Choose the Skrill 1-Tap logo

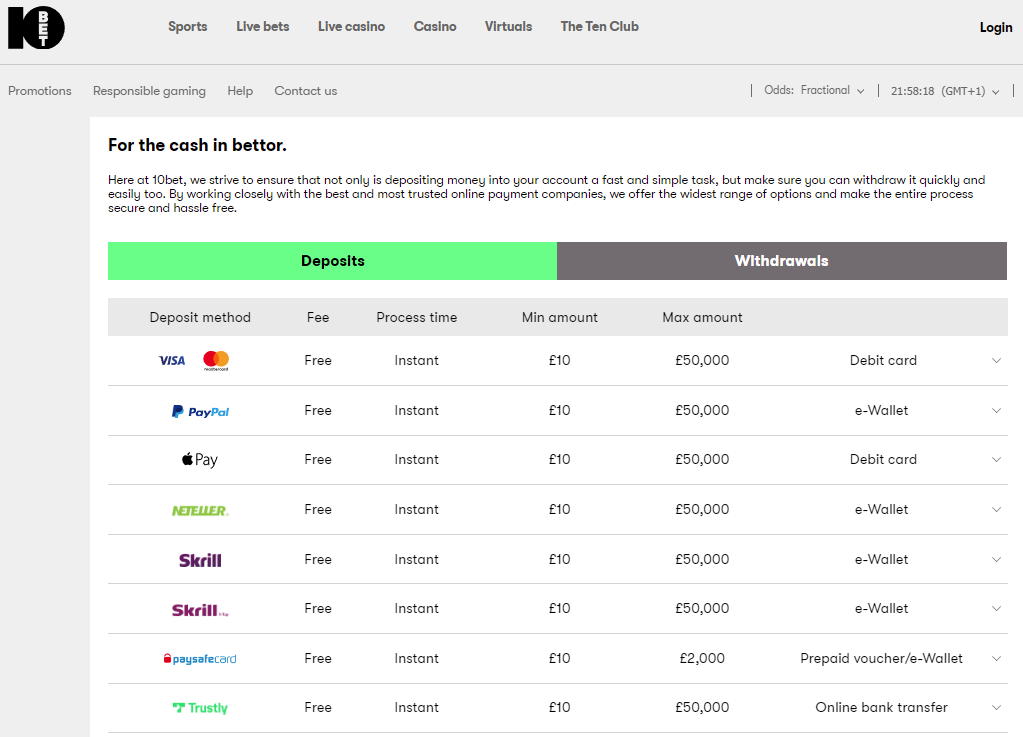coord(200,610)
